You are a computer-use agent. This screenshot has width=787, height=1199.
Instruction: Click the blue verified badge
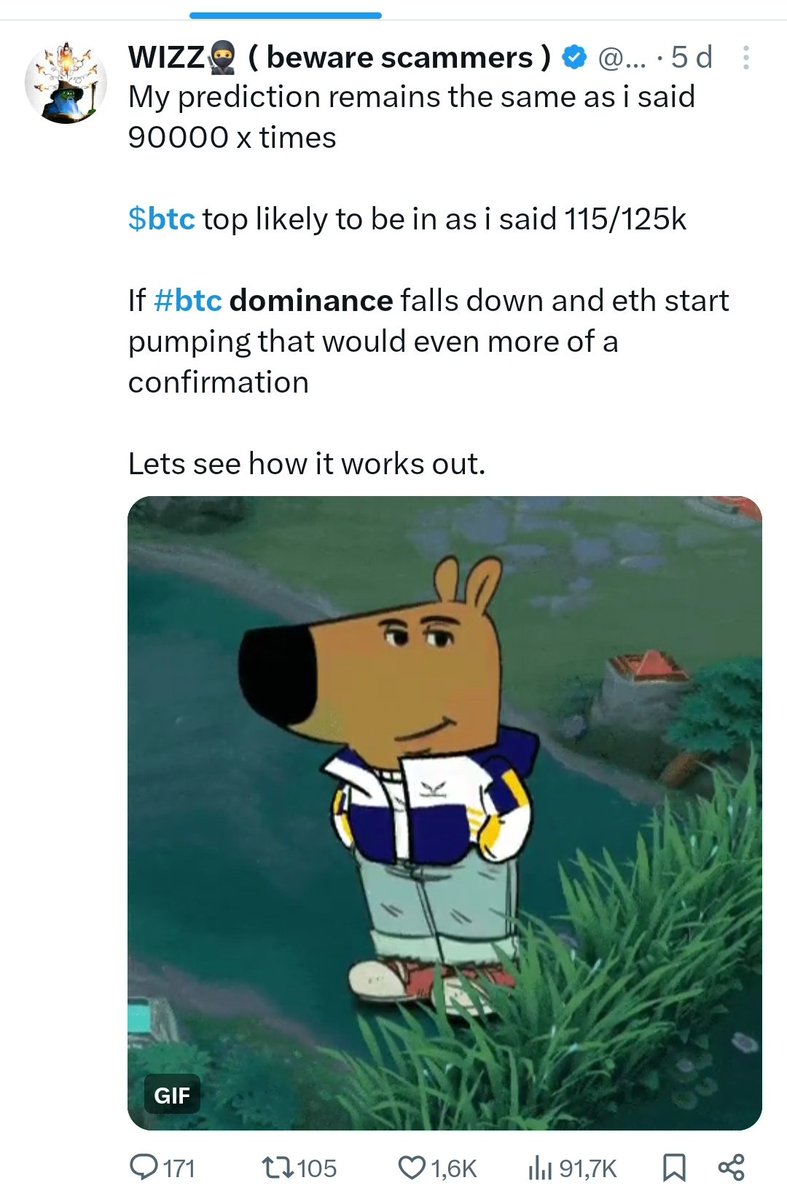point(574,57)
